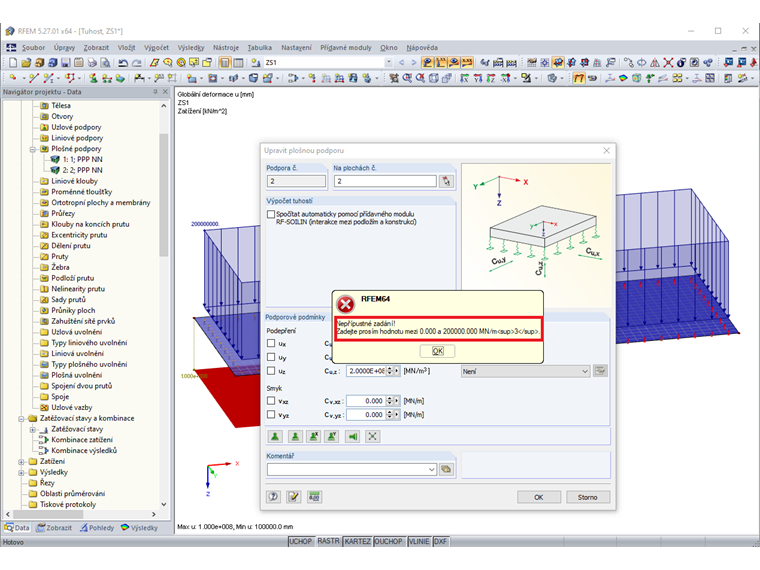Open the Není nonlinearity dropdown
The width and height of the screenshot is (760, 570).
585,371
